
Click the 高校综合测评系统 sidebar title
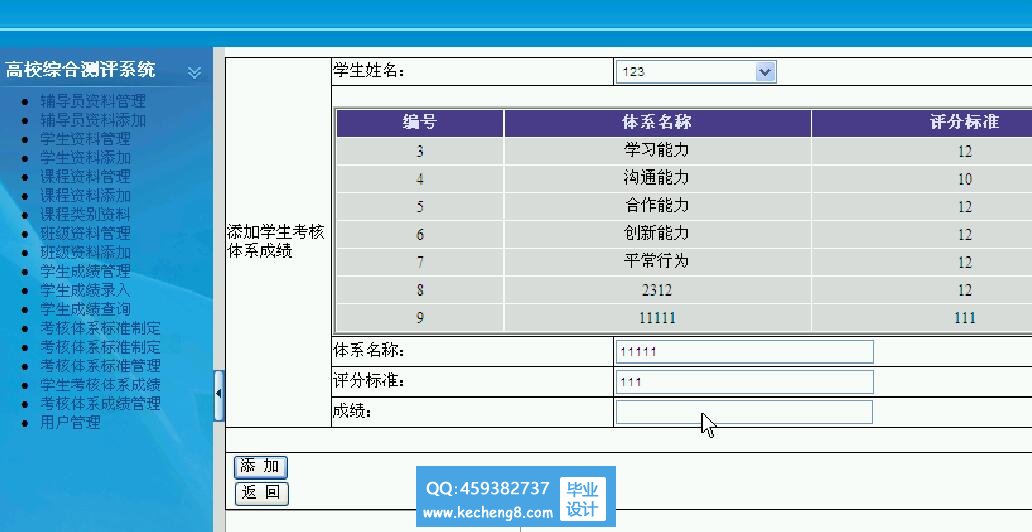click(80, 70)
